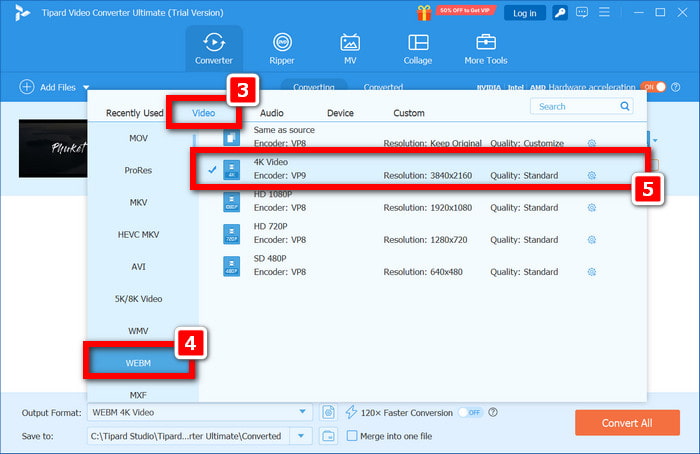
Task: Switch to the Custom tab
Action: (408, 113)
